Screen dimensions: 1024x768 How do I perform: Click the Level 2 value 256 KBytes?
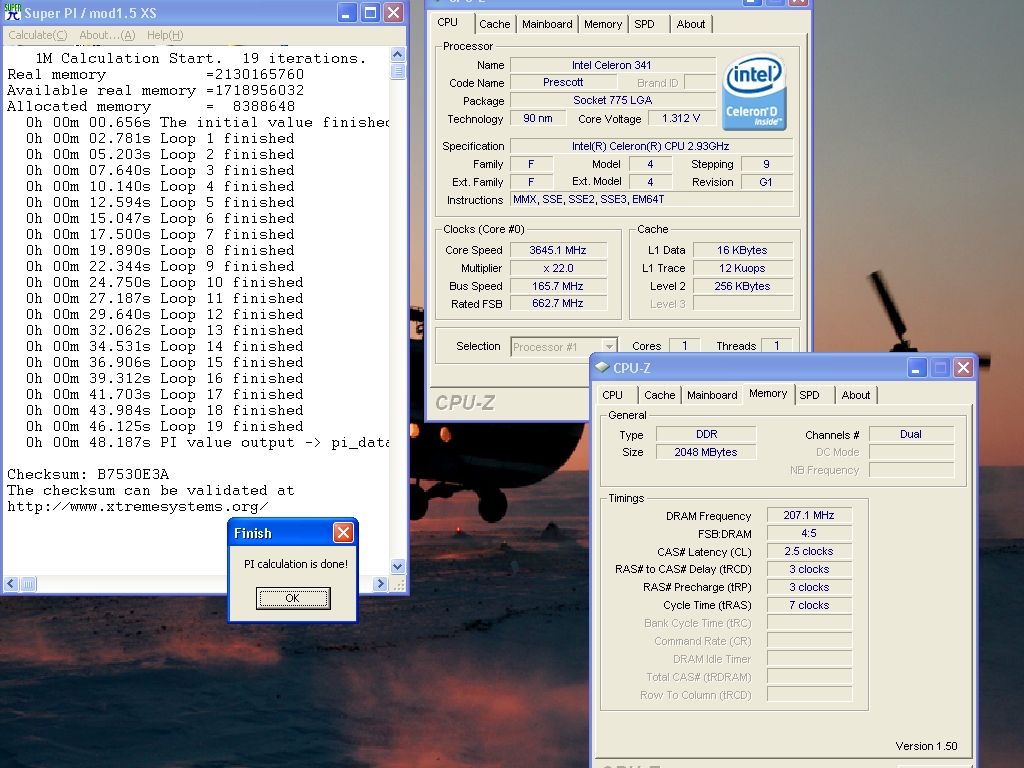(743, 286)
